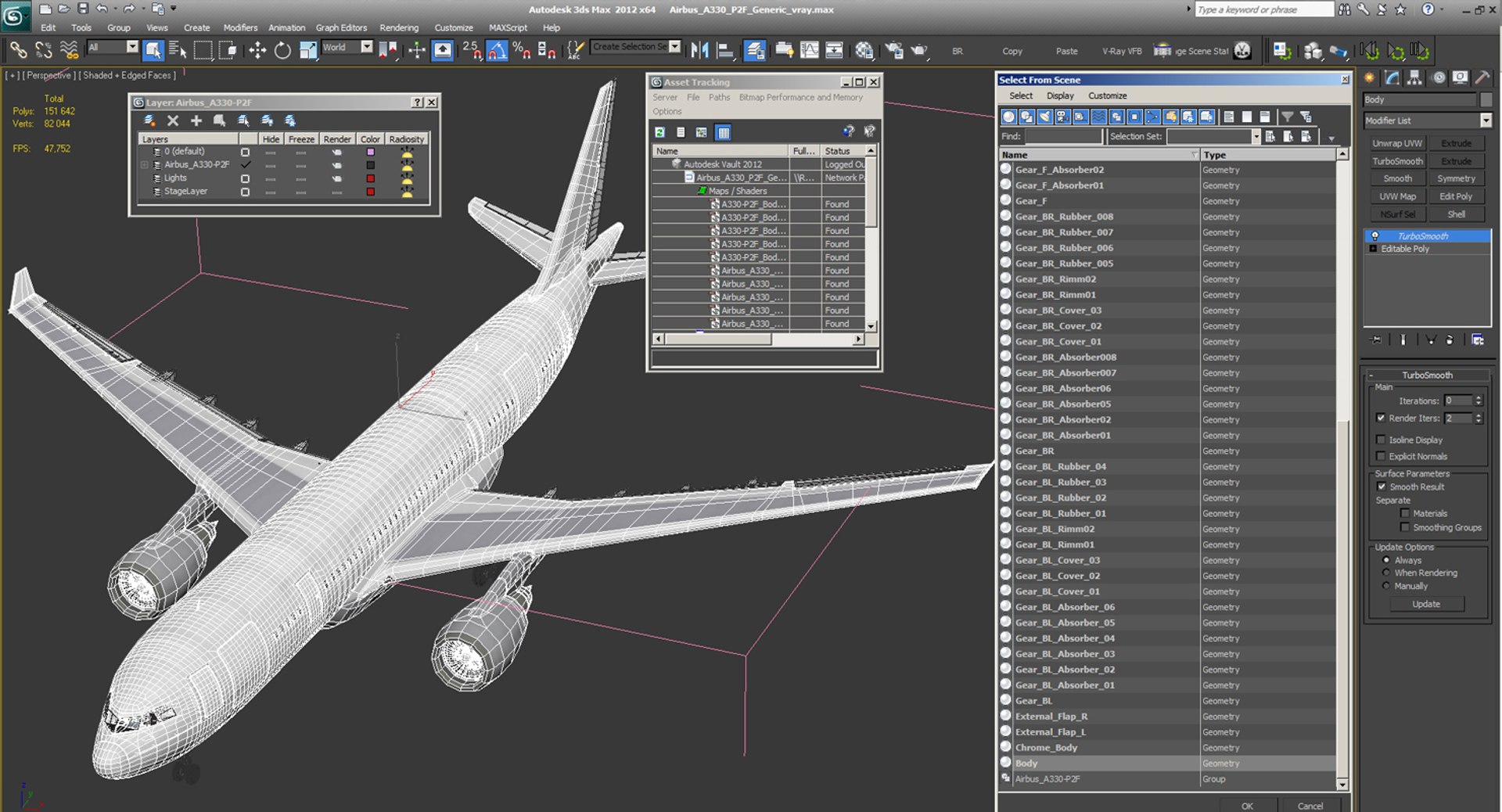Viewport: 1502px width, 812px height.
Task: Open the Rendering menu
Action: (399, 27)
